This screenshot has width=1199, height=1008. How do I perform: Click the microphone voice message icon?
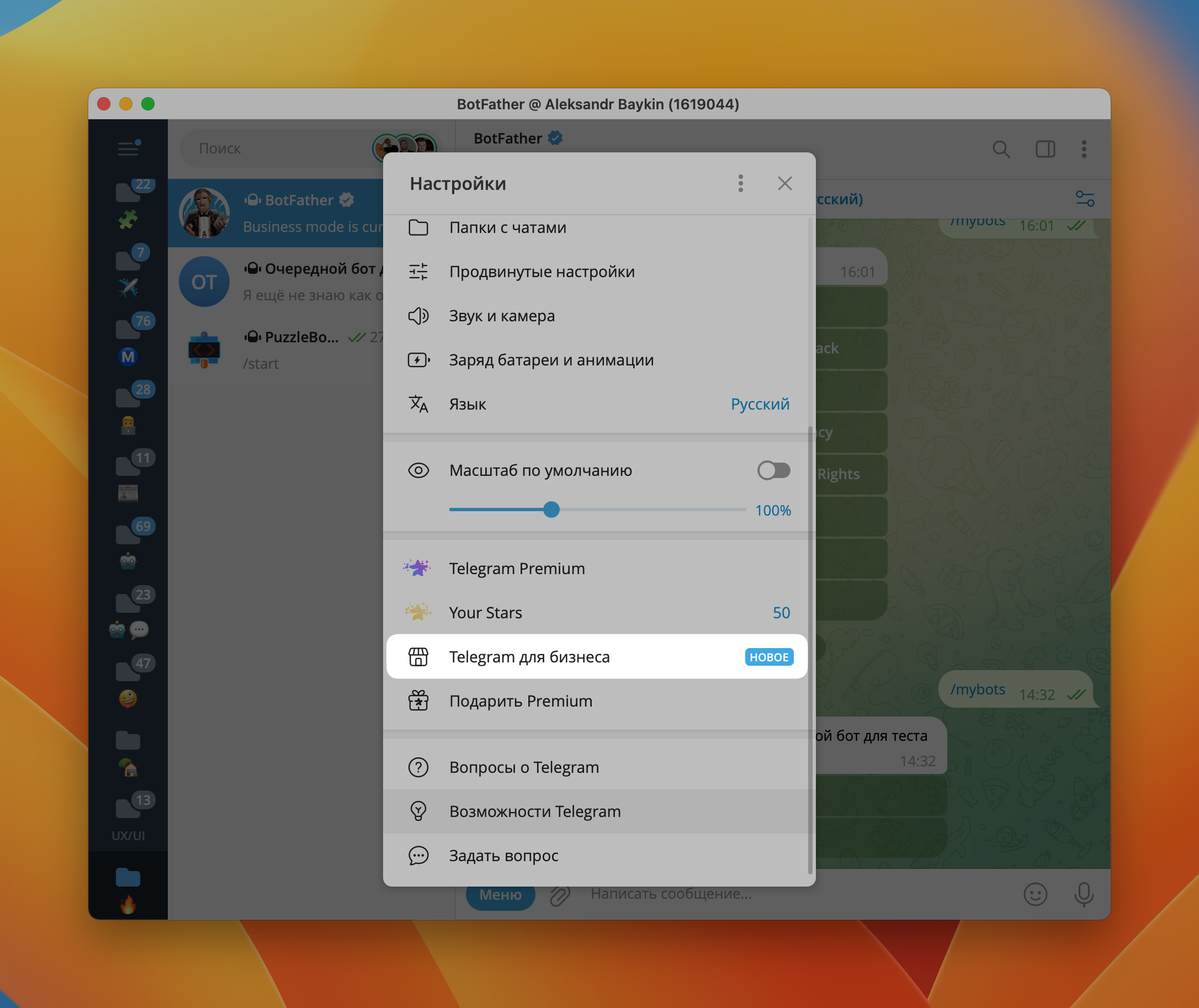(1084, 894)
